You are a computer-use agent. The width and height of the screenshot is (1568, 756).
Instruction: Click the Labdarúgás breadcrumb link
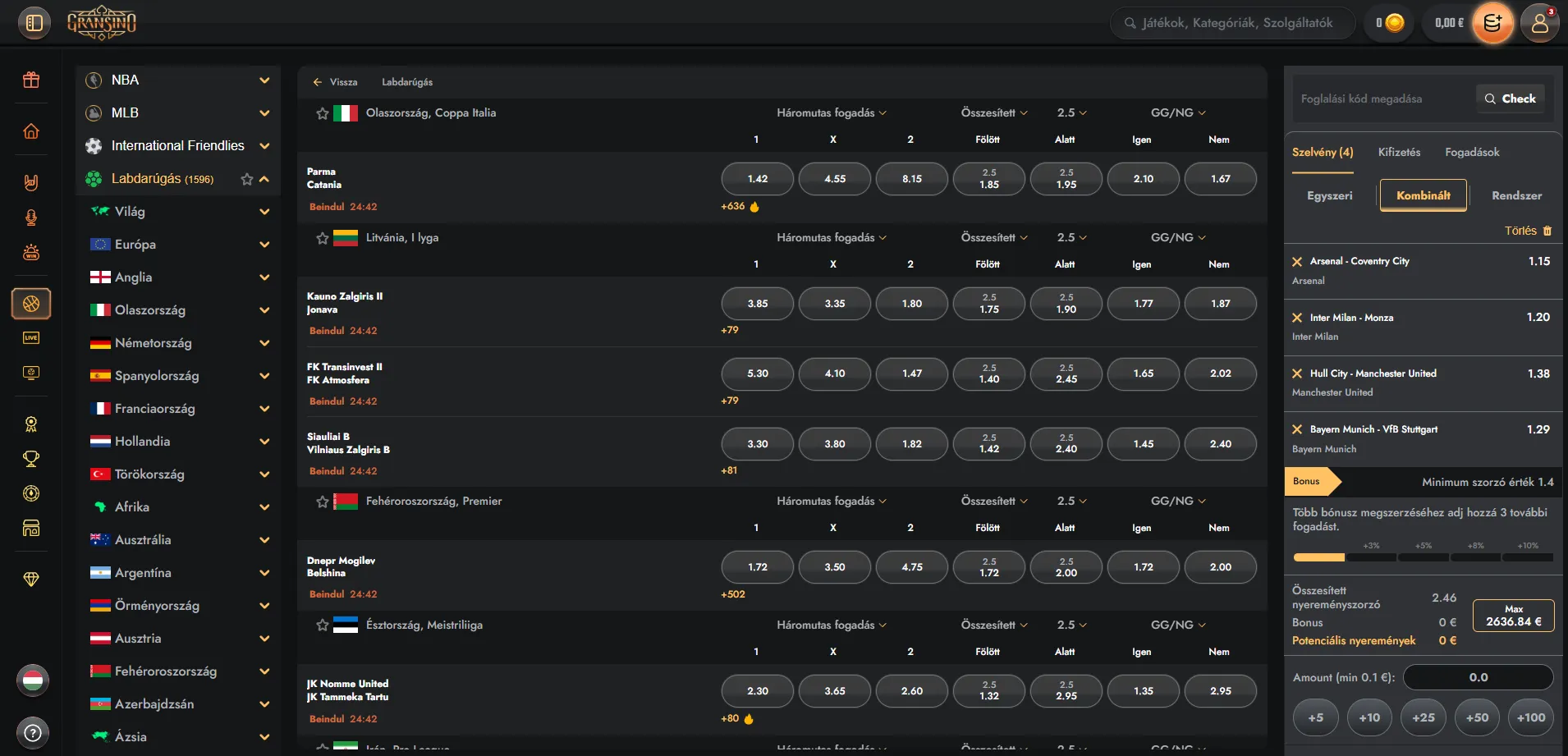coord(407,82)
